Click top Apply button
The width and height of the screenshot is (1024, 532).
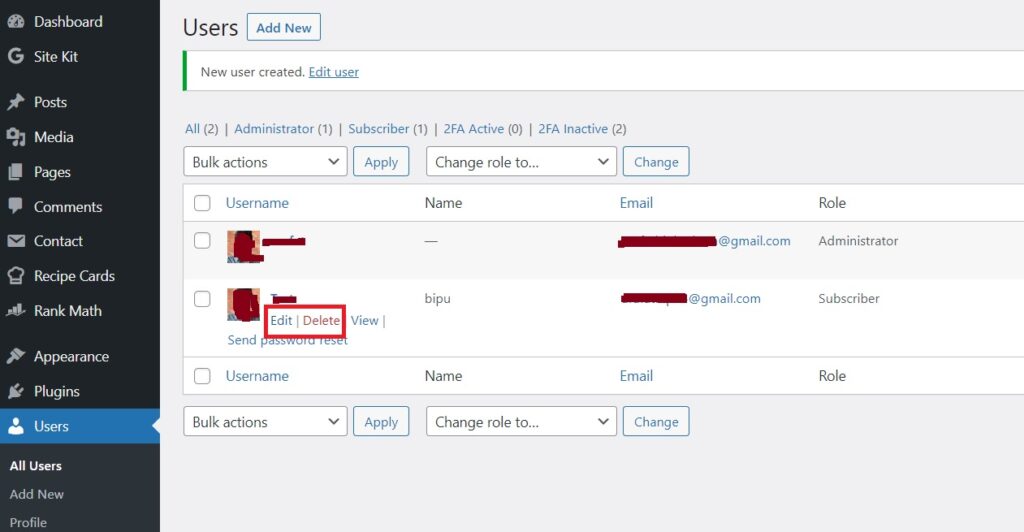[381, 162]
